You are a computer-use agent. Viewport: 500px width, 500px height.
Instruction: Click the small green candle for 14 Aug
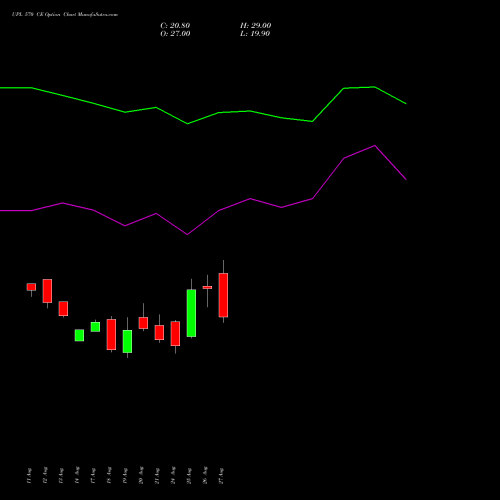(x=79, y=335)
